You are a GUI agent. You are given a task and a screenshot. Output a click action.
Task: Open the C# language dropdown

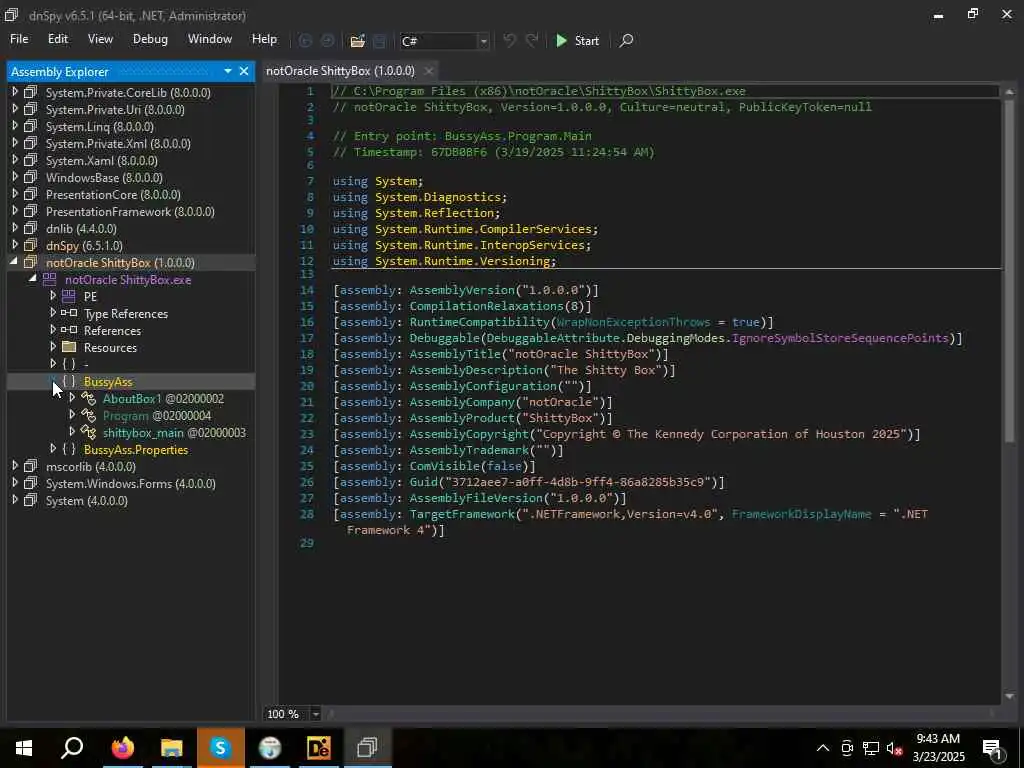coord(483,41)
